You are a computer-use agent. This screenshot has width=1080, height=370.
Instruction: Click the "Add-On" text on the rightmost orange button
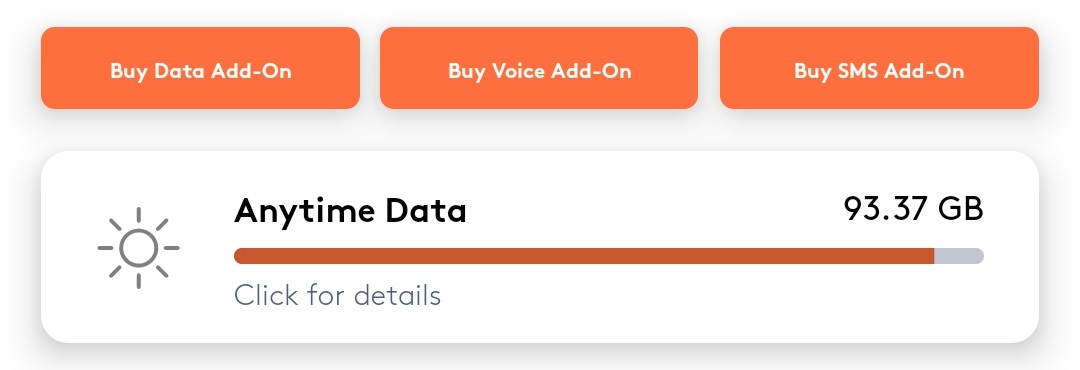click(x=924, y=71)
